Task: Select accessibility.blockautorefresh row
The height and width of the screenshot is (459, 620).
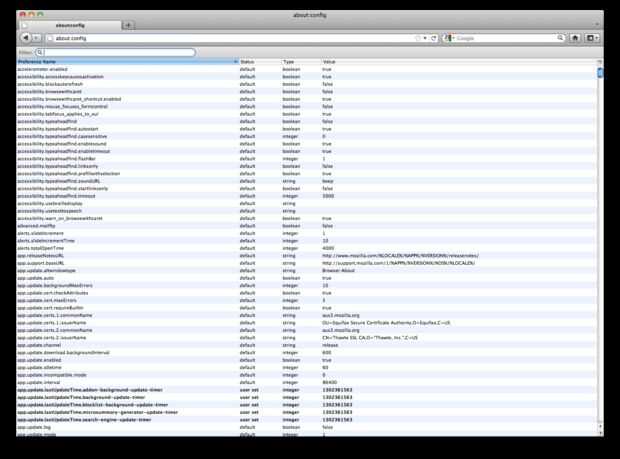Action: (x=306, y=84)
